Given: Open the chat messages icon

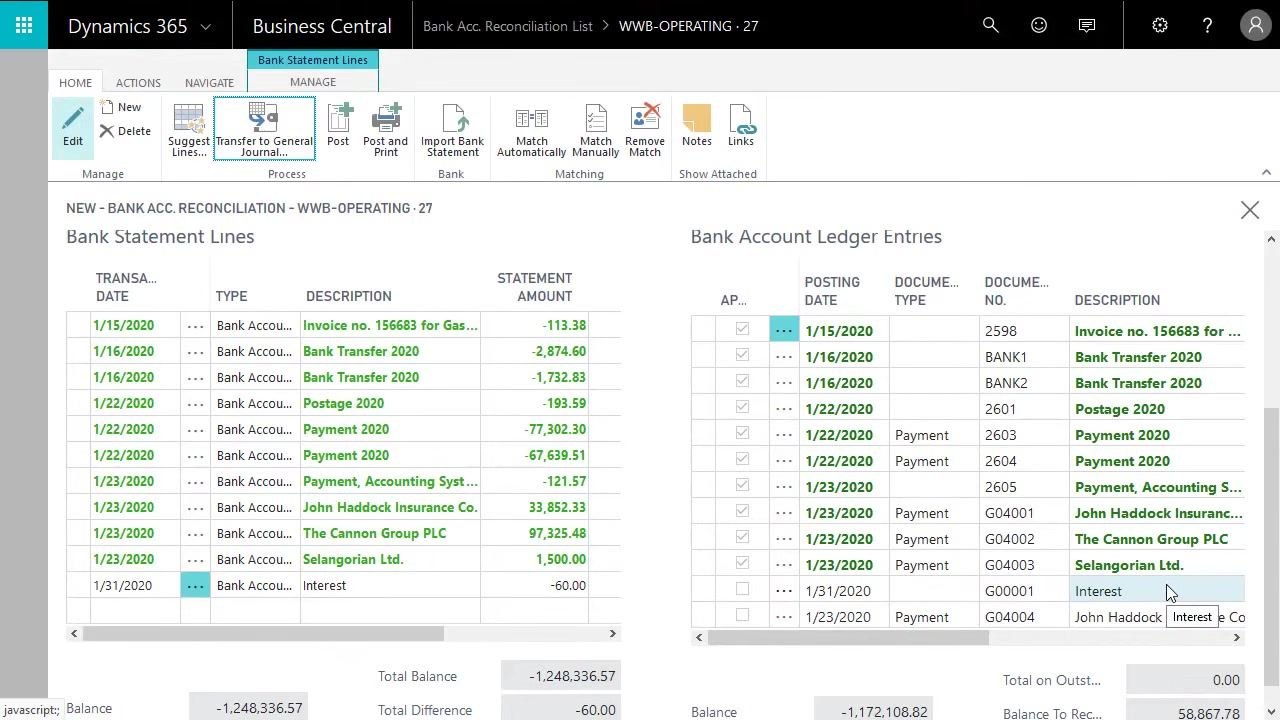Looking at the screenshot, I should (1087, 25).
